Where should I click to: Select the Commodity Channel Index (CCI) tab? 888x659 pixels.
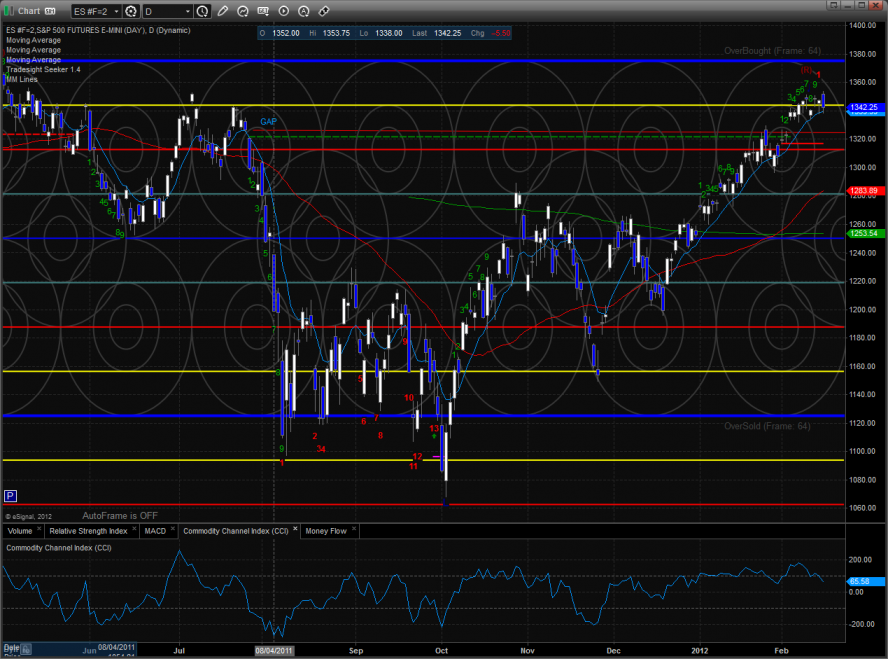click(236, 531)
